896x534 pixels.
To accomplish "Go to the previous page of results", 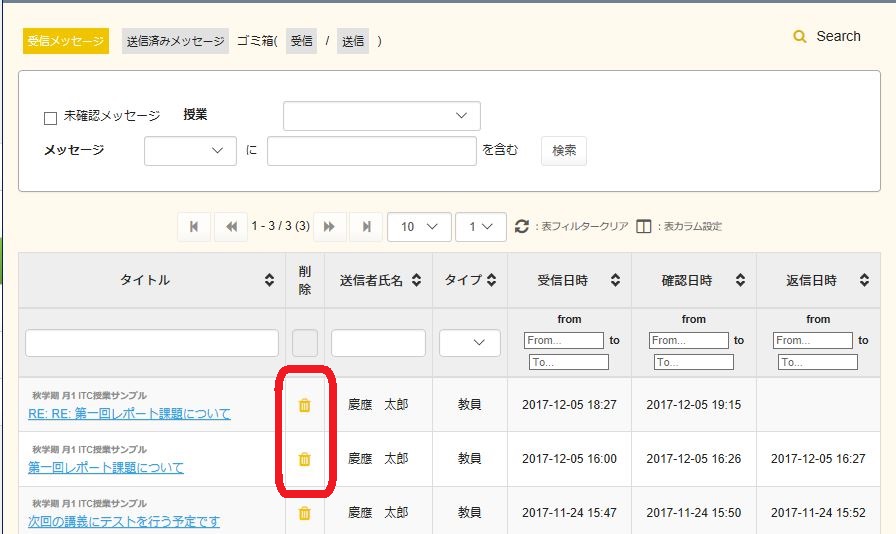I will click(231, 227).
